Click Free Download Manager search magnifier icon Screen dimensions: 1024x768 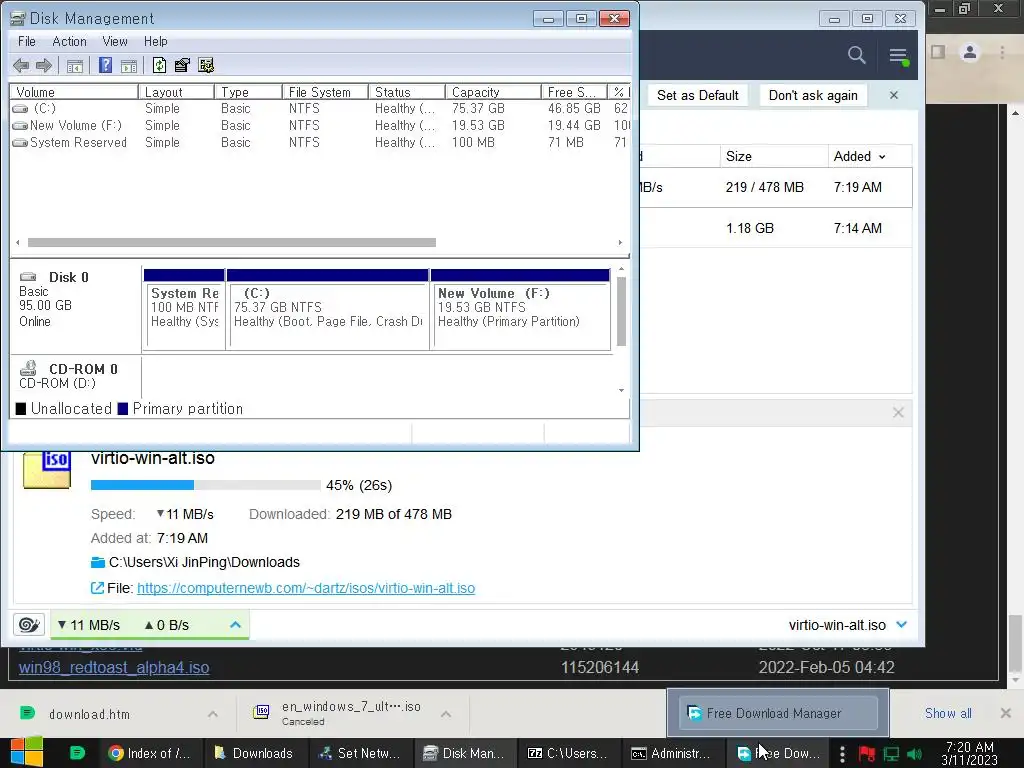(x=857, y=55)
